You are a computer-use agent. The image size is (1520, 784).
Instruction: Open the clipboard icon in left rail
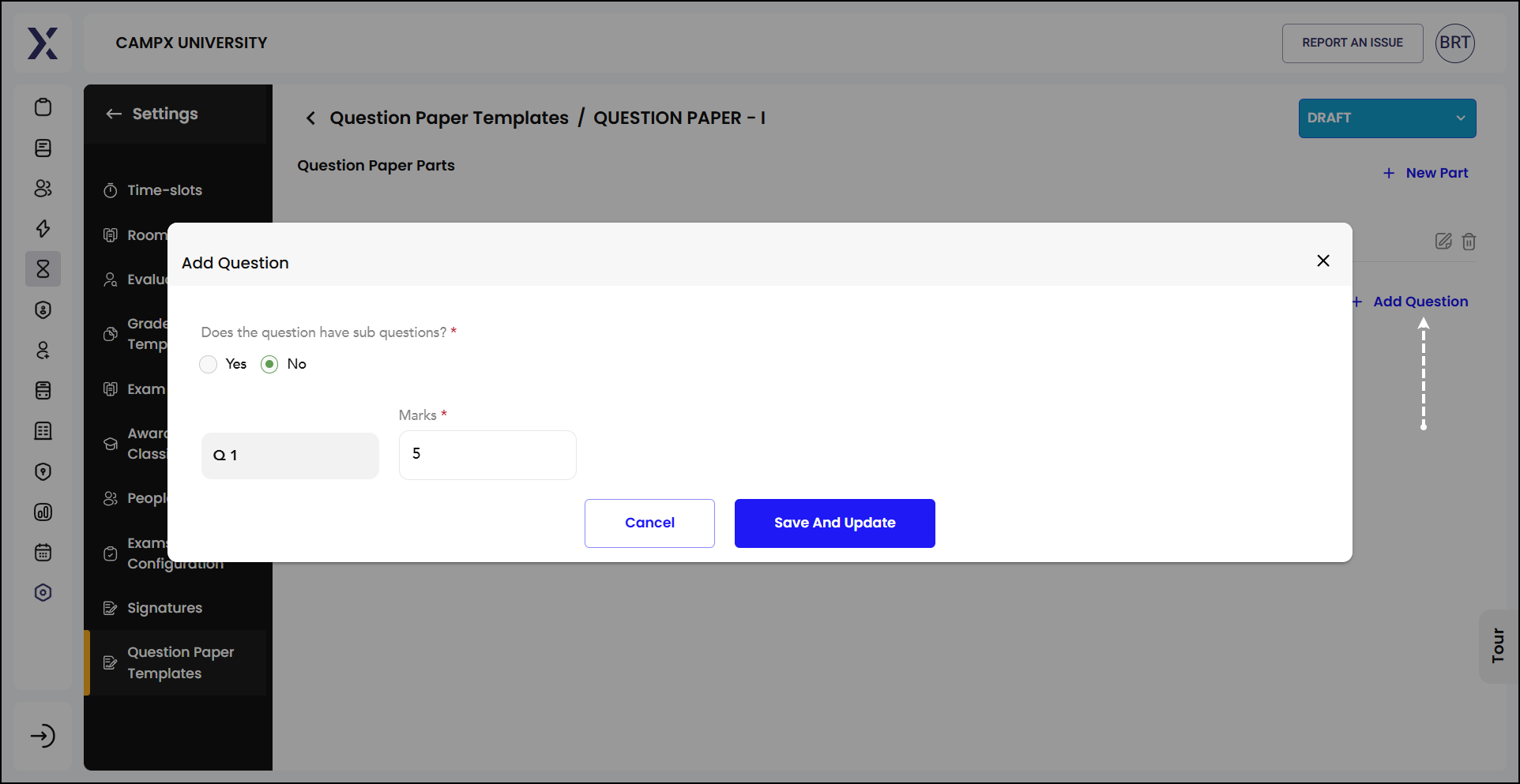pos(43,107)
